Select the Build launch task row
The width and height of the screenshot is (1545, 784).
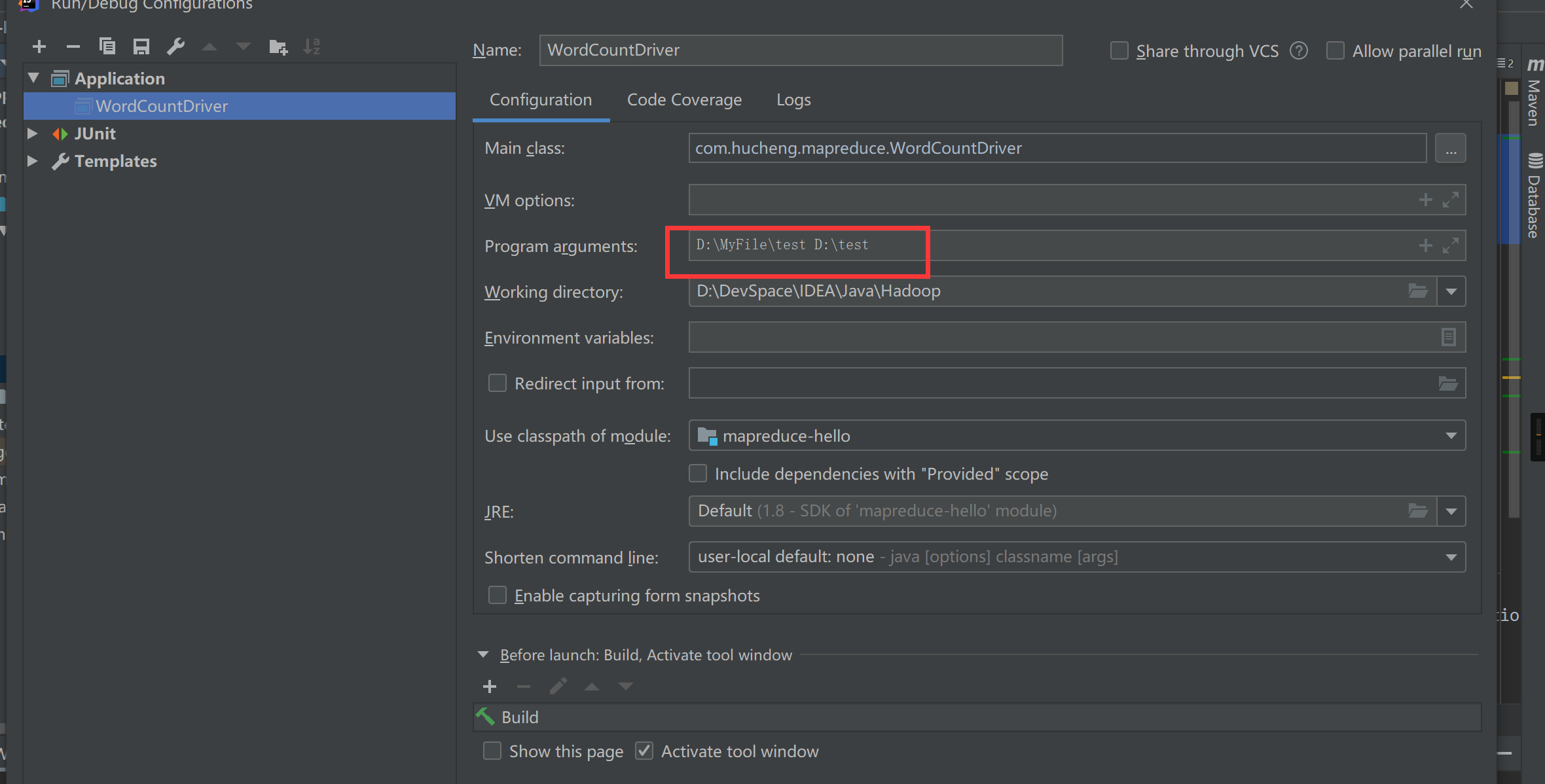pos(977,717)
